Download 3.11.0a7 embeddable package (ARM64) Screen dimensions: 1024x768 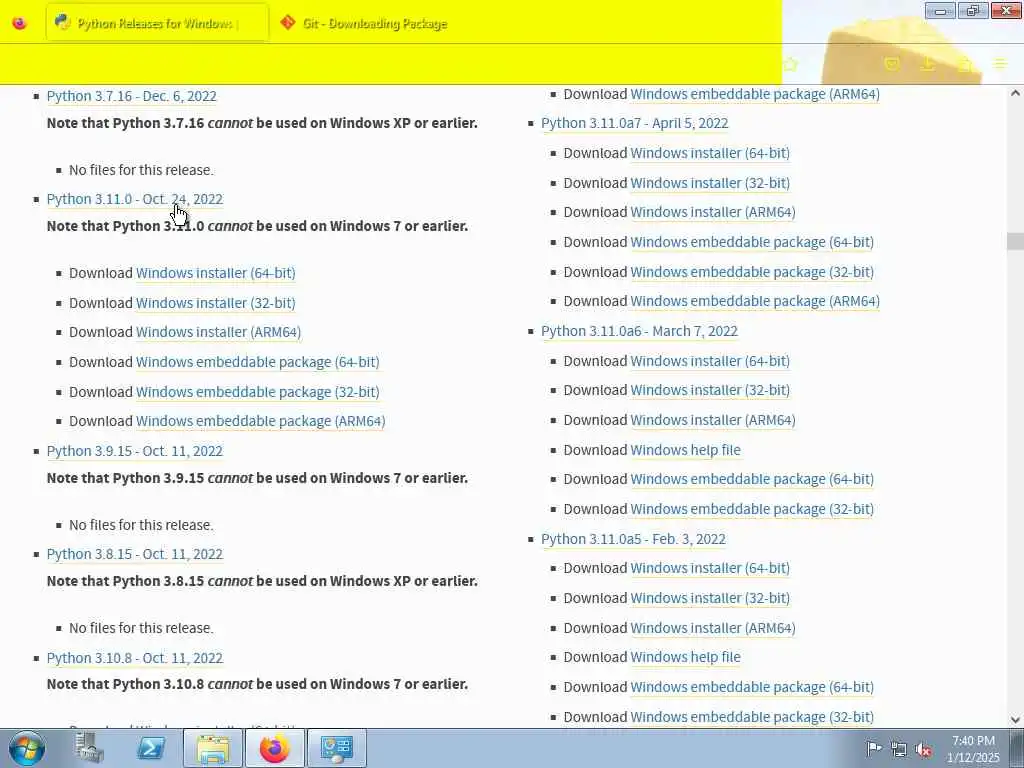(x=755, y=301)
